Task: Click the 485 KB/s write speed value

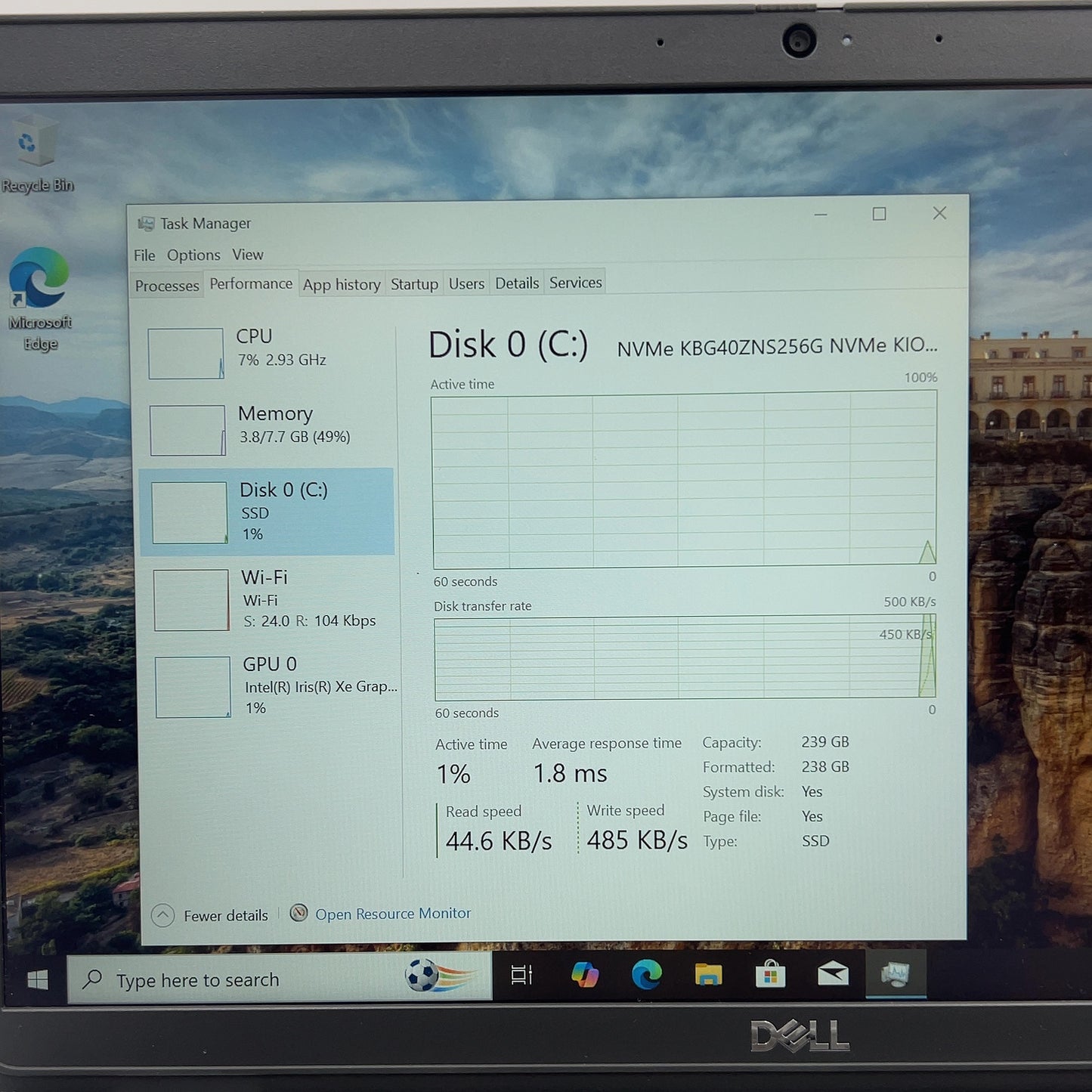Action: coord(637,840)
